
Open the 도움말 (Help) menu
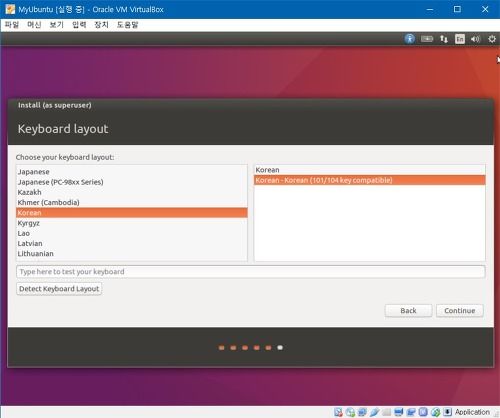(x=127, y=25)
